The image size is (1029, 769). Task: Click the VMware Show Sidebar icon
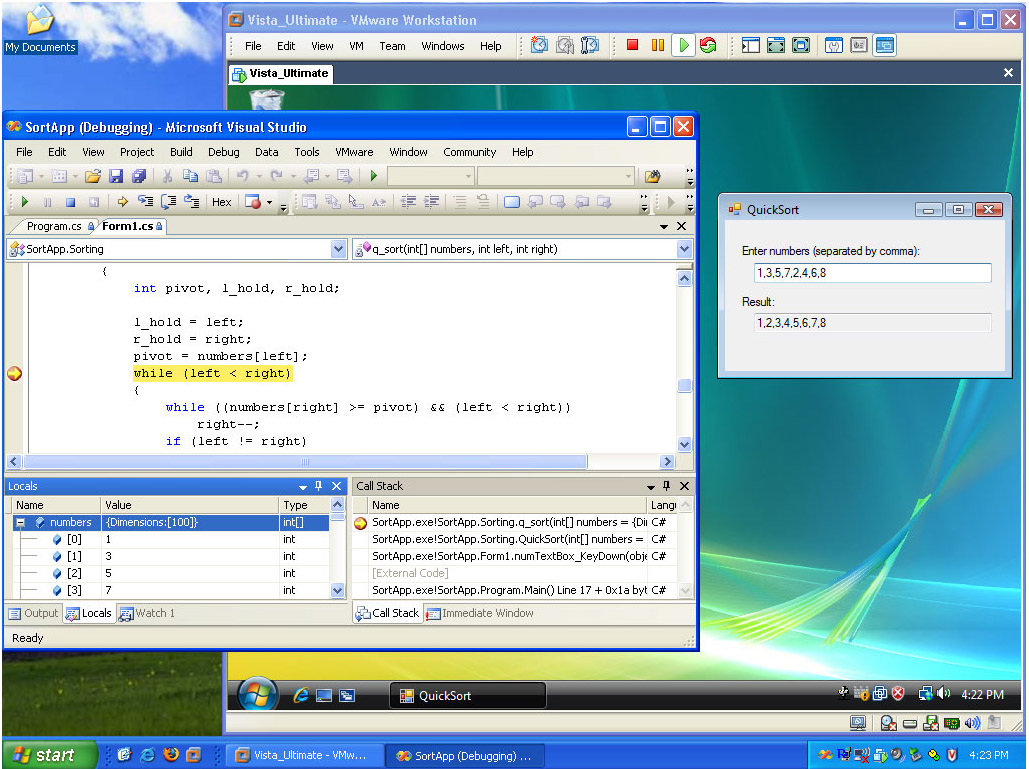coord(751,45)
